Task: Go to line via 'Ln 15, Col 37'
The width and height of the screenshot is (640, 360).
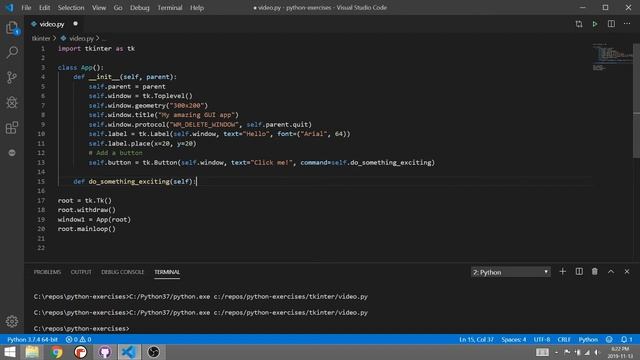Action: pos(476,340)
